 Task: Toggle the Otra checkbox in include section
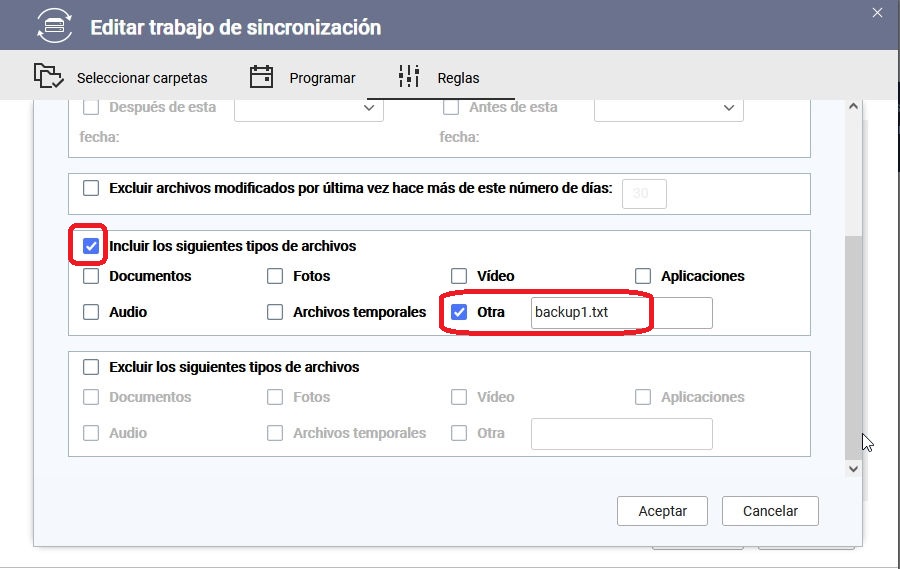tap(460, 312)
